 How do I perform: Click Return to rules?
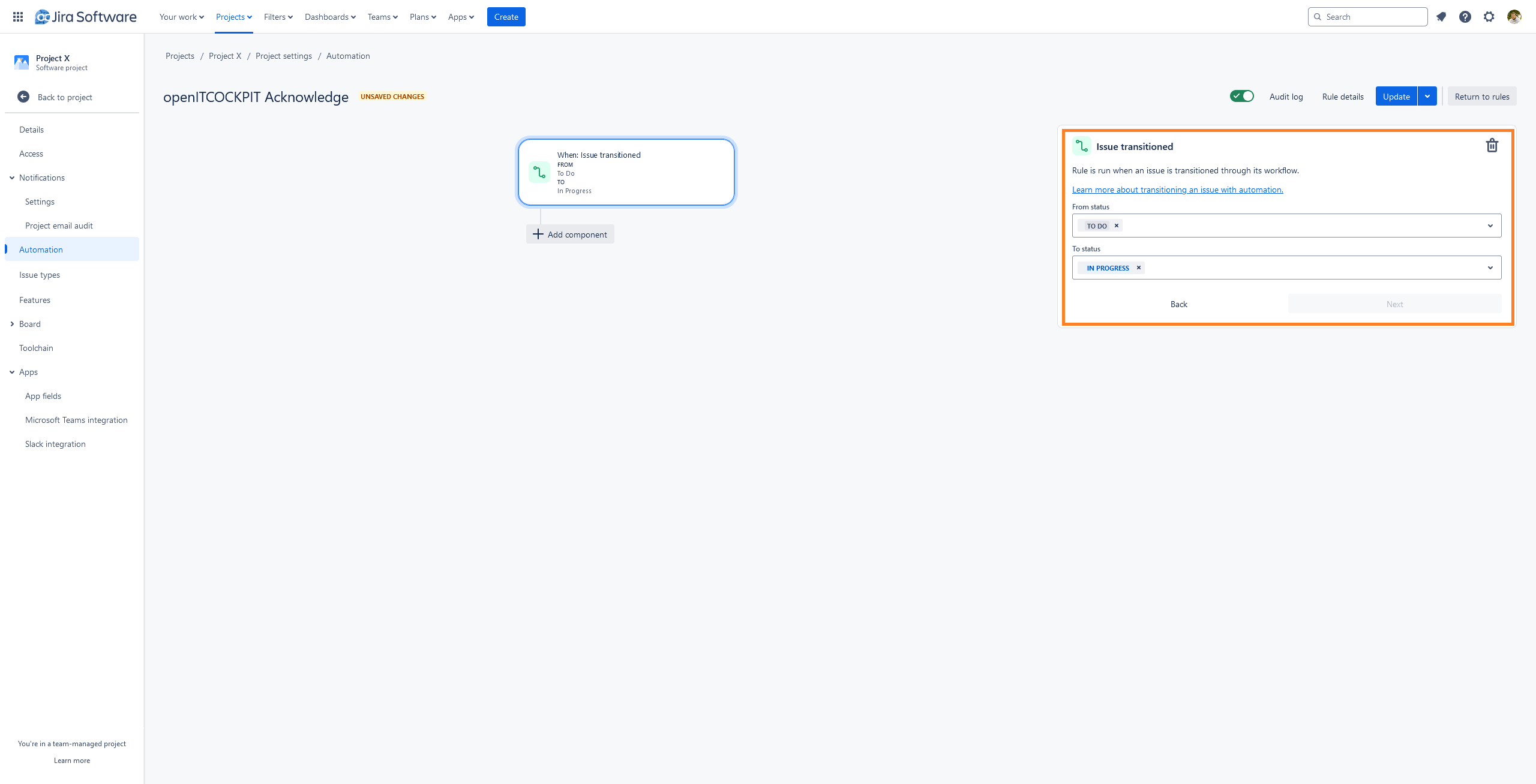[1482, 96]
